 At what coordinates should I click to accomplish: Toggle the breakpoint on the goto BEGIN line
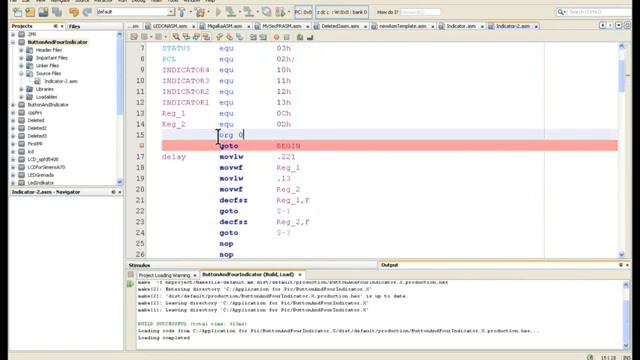tap(141, 146)
